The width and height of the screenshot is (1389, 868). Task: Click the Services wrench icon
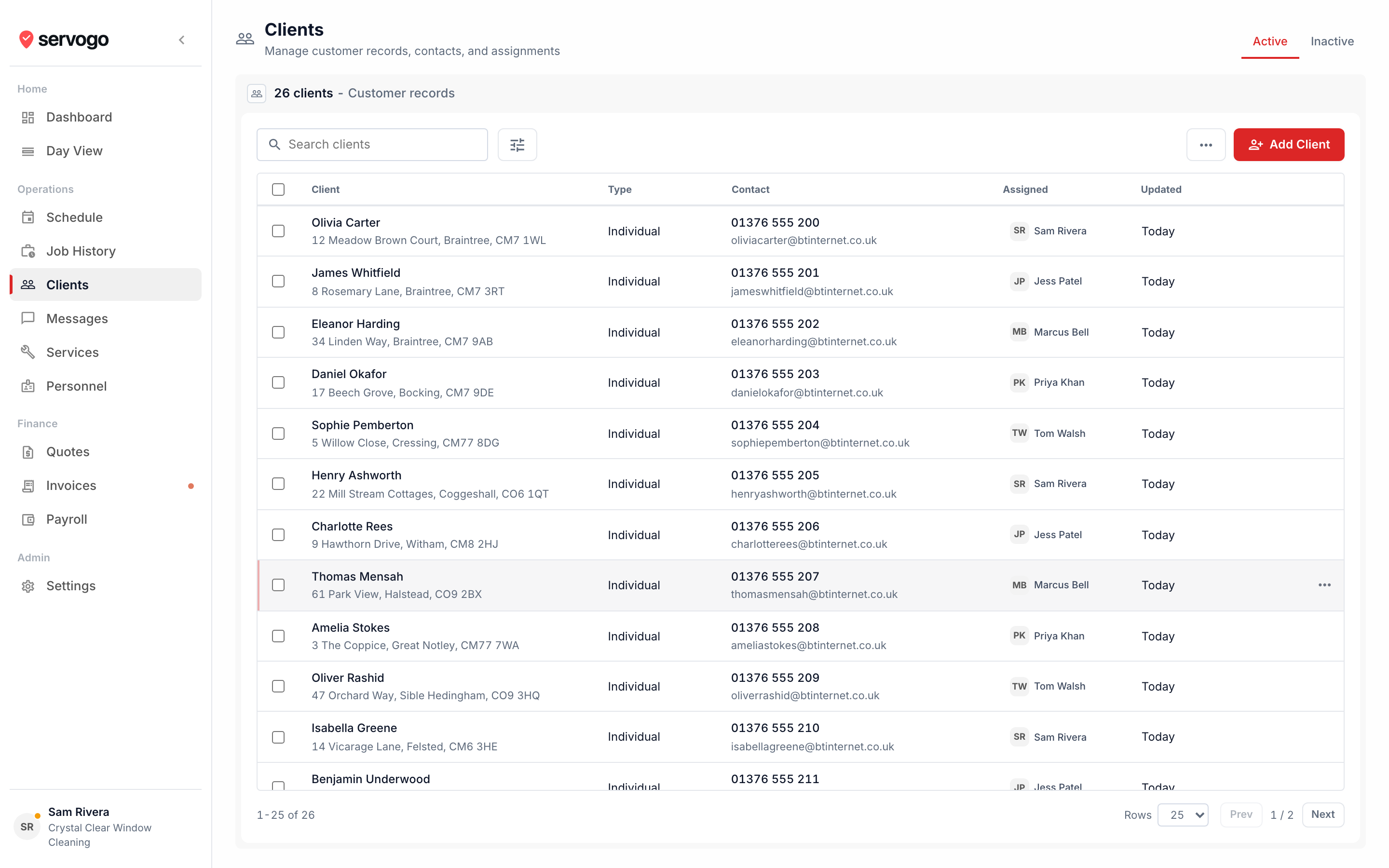pyautogui.click(x=28, y=353)
